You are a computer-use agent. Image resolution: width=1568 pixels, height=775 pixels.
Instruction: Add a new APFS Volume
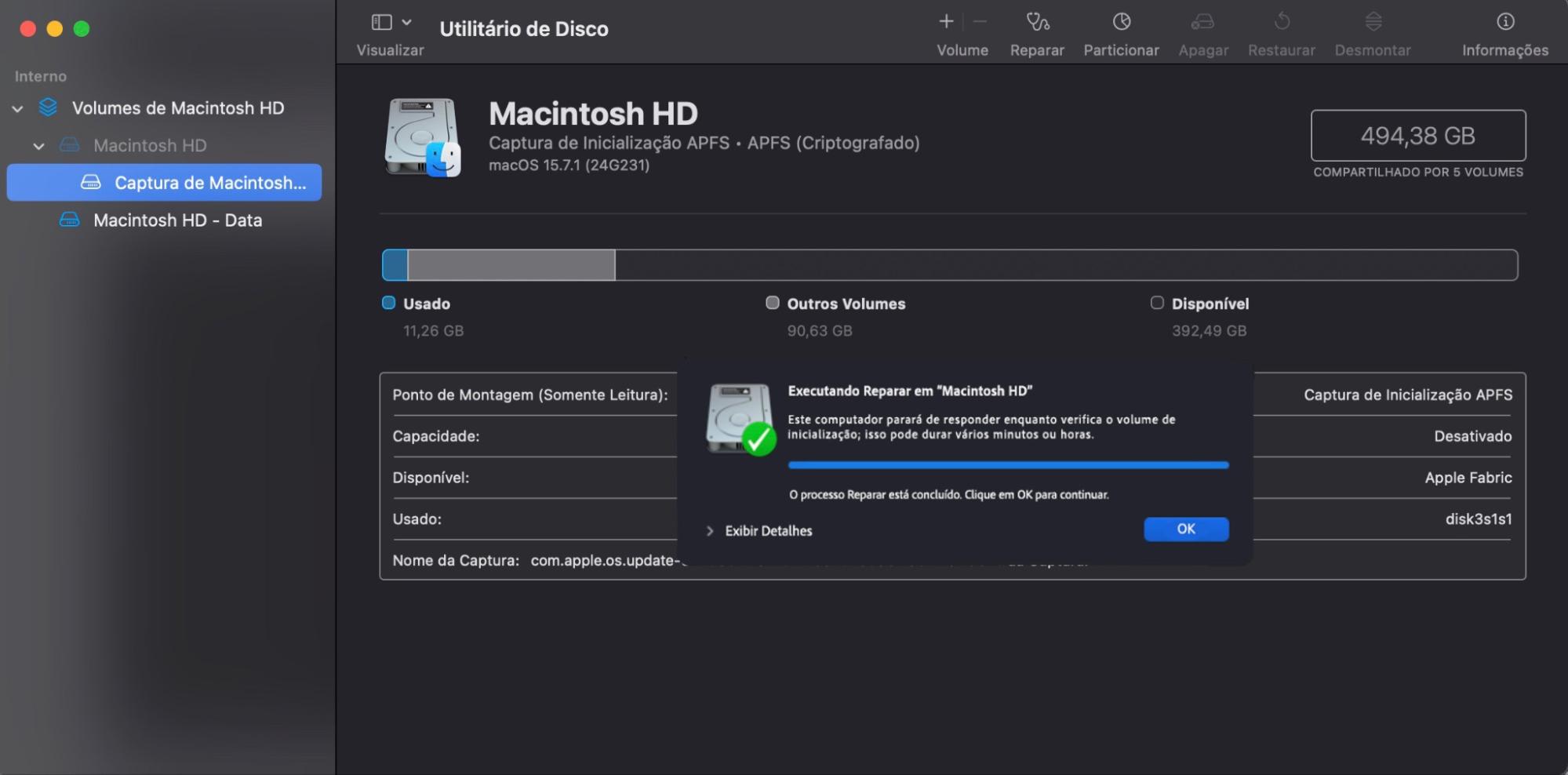point(946,21)
